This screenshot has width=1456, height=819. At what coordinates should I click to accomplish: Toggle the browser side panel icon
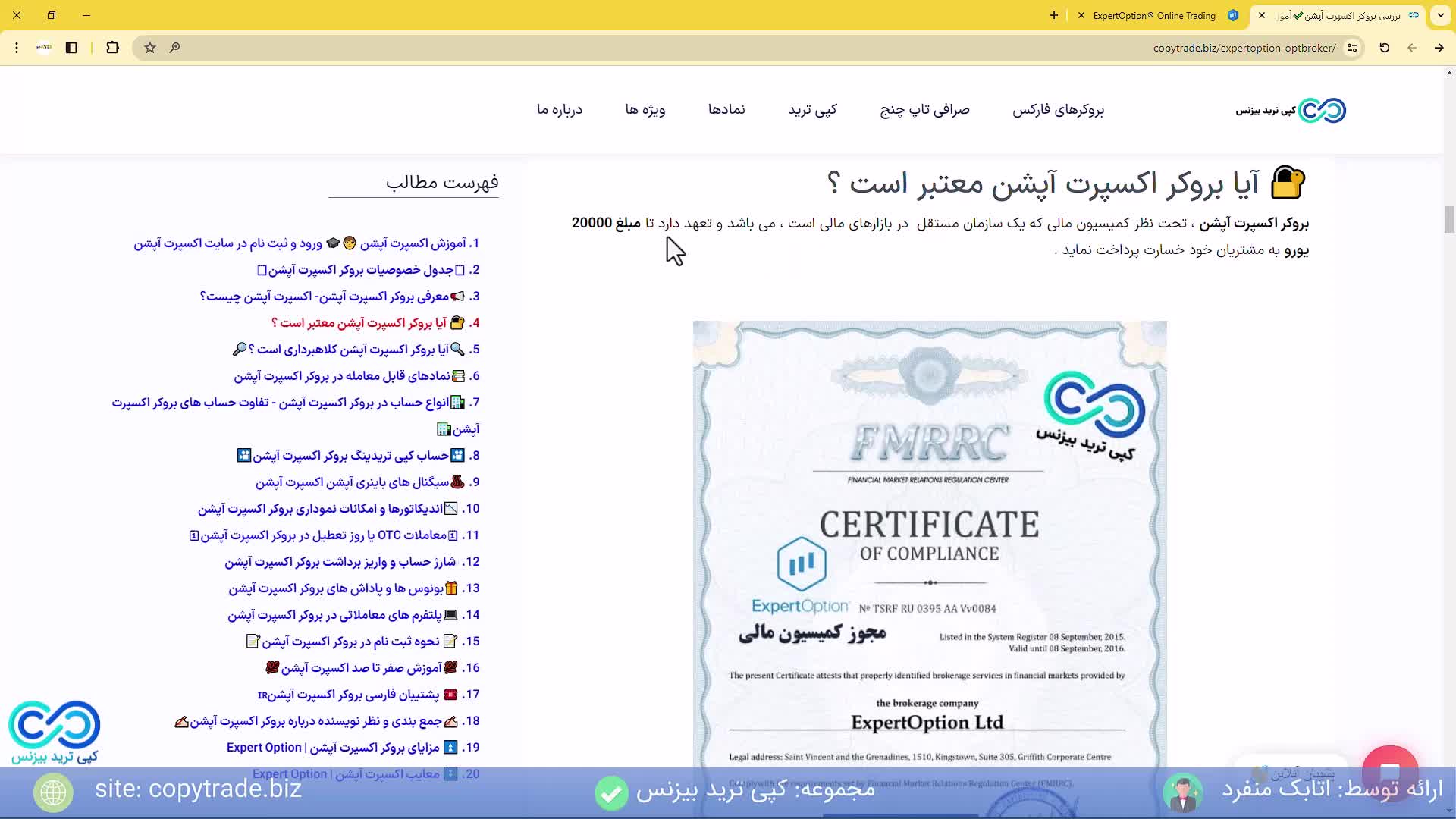click(71, 47)
